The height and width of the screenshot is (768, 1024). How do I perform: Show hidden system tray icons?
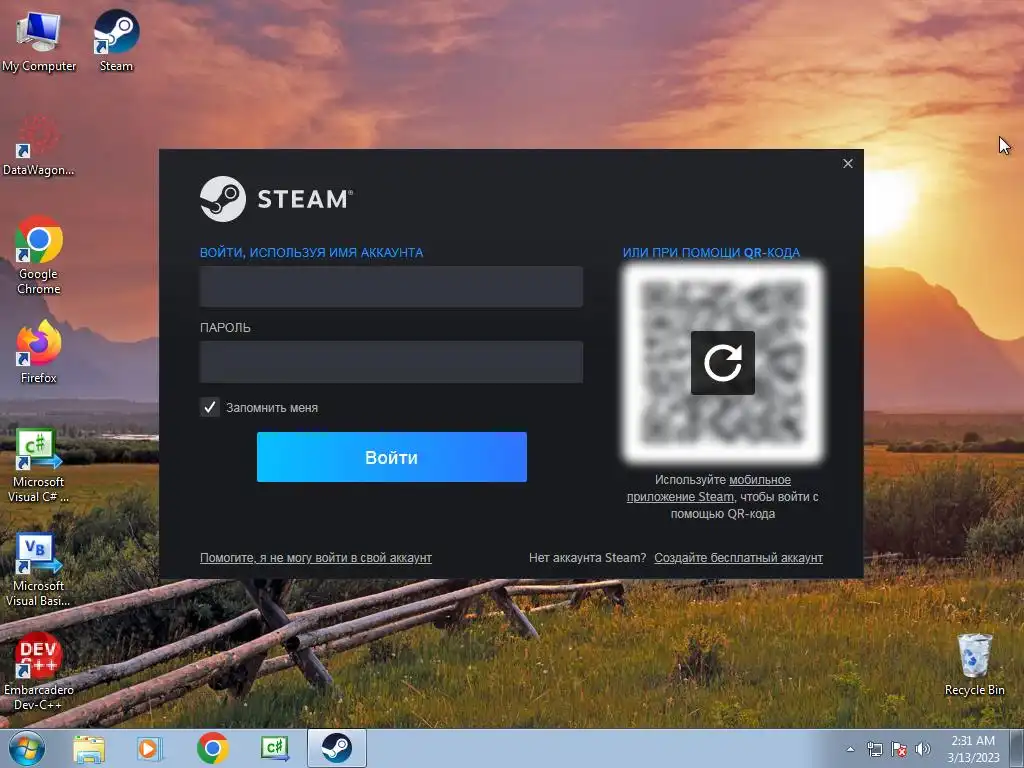pyautogui.click(x=850, y=749)
